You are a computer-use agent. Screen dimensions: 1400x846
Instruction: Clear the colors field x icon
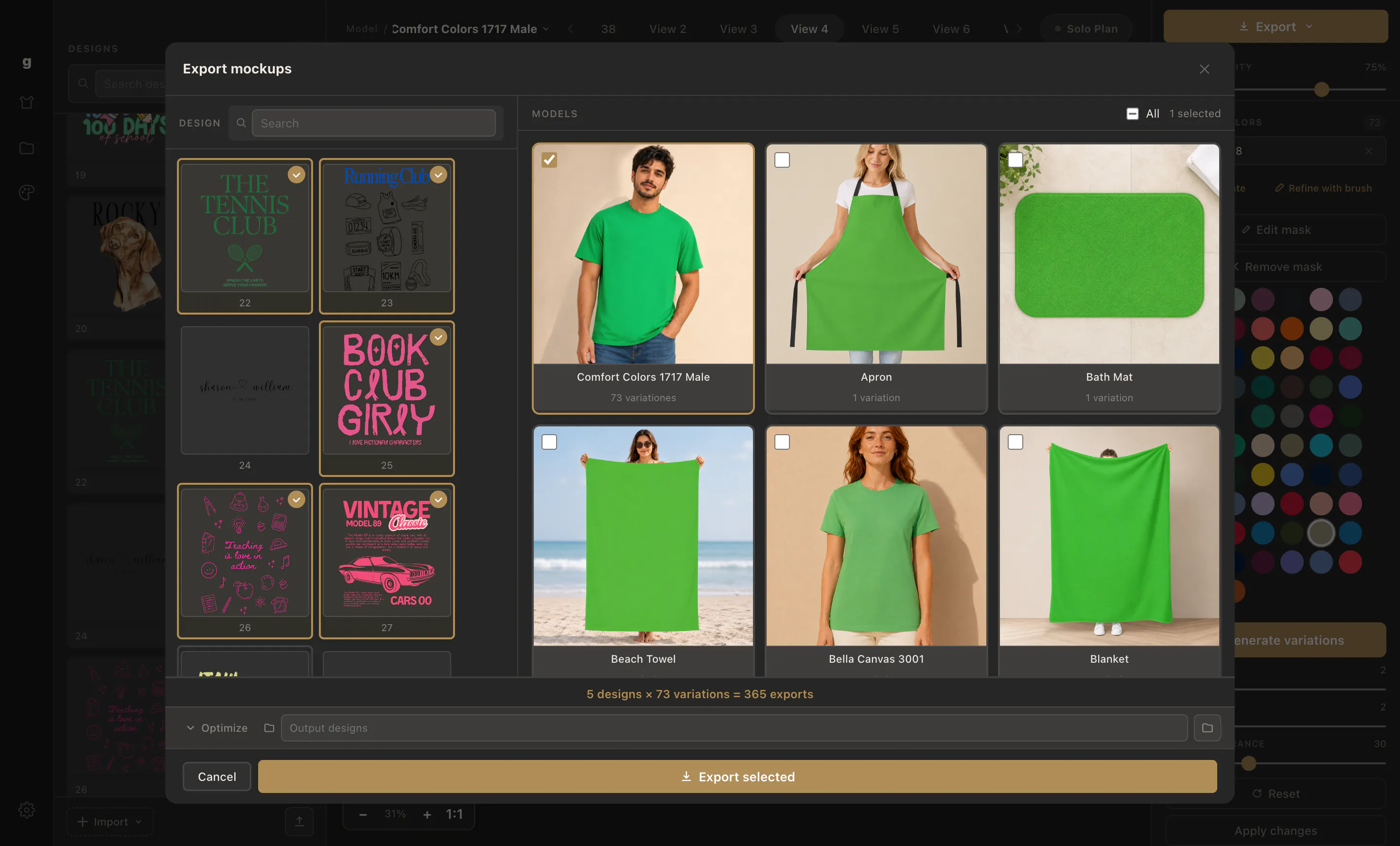1369,151
